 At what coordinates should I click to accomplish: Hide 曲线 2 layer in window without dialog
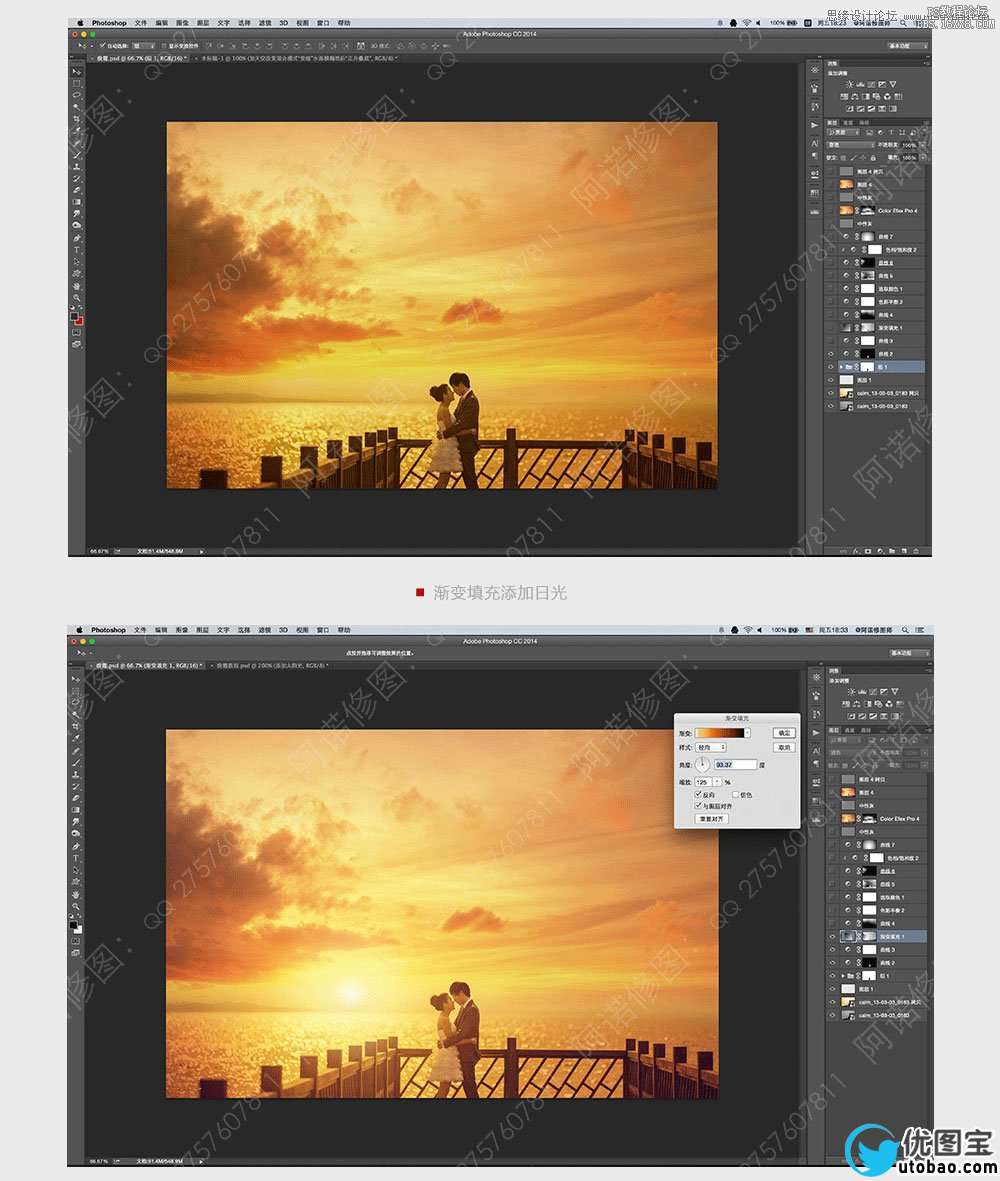coord(831,353)
